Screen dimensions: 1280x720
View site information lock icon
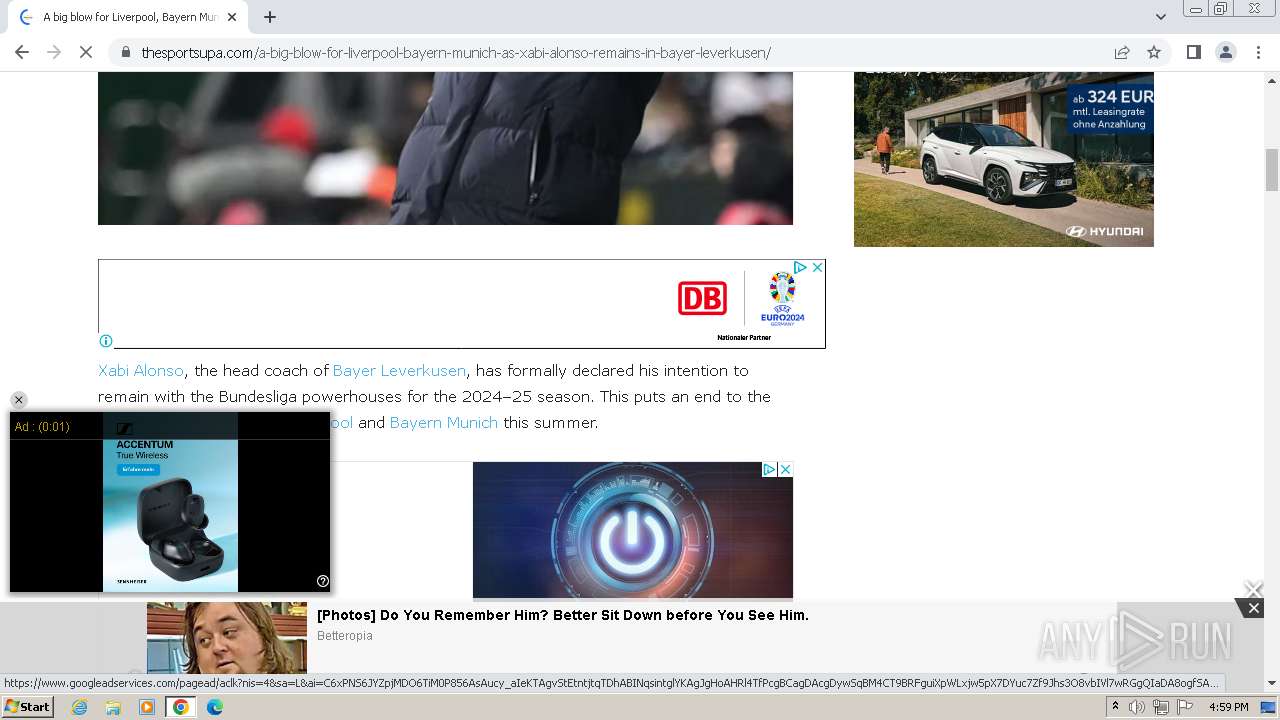point(126,52)
